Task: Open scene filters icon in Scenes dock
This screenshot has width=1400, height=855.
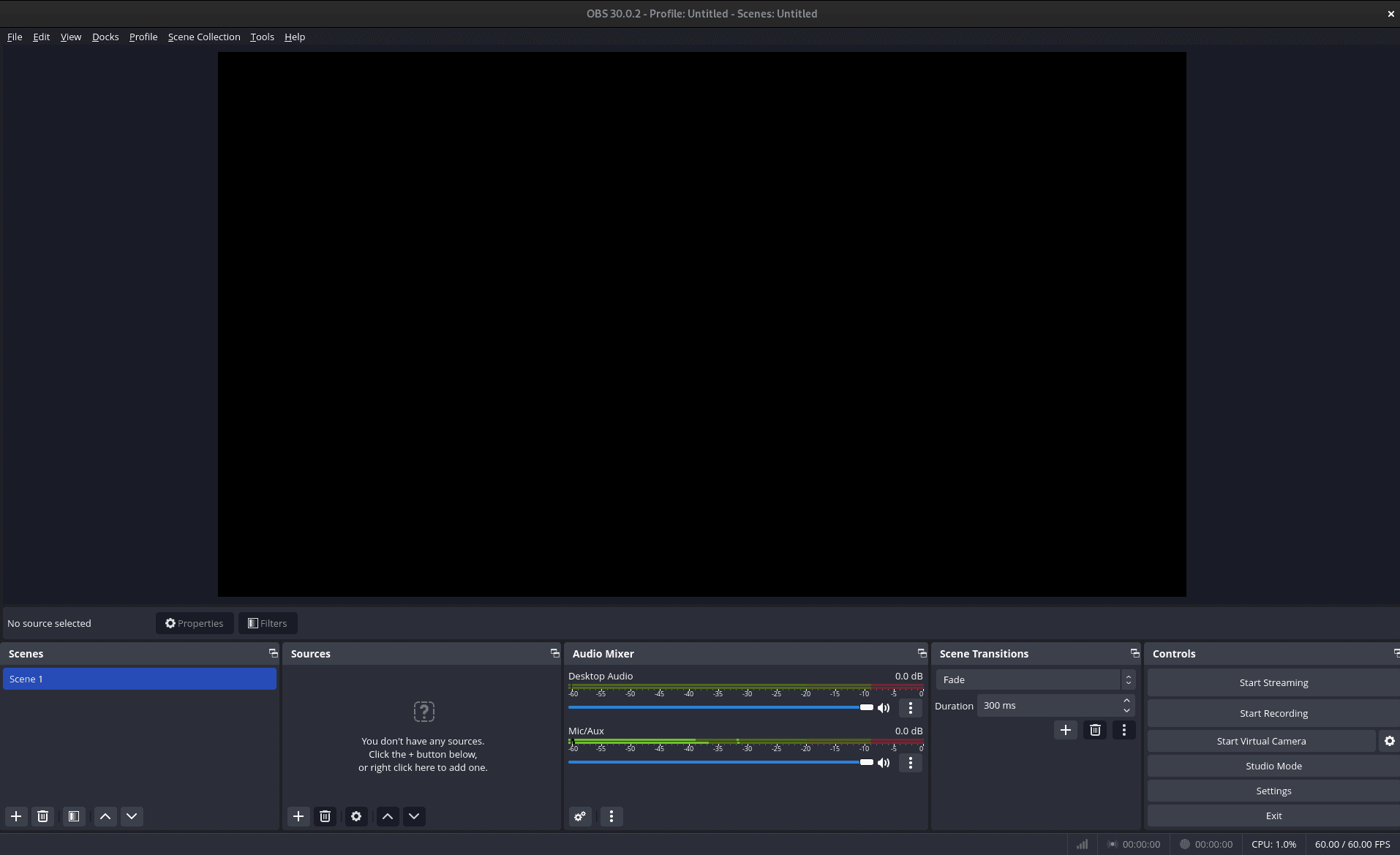Action: [74, 816]
